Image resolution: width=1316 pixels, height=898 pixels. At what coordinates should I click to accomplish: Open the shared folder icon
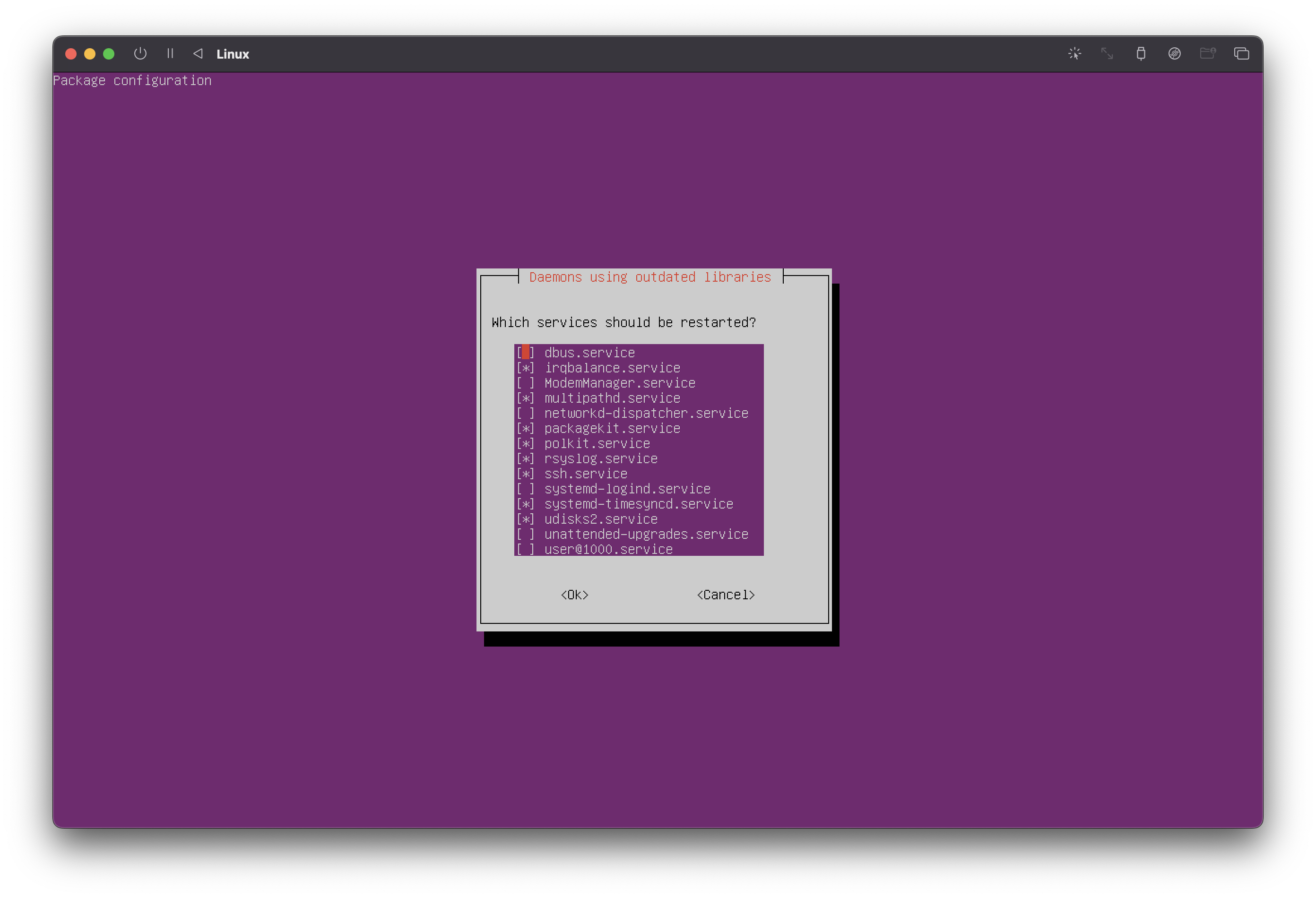pyautogui.click(x=1207, y=54)
